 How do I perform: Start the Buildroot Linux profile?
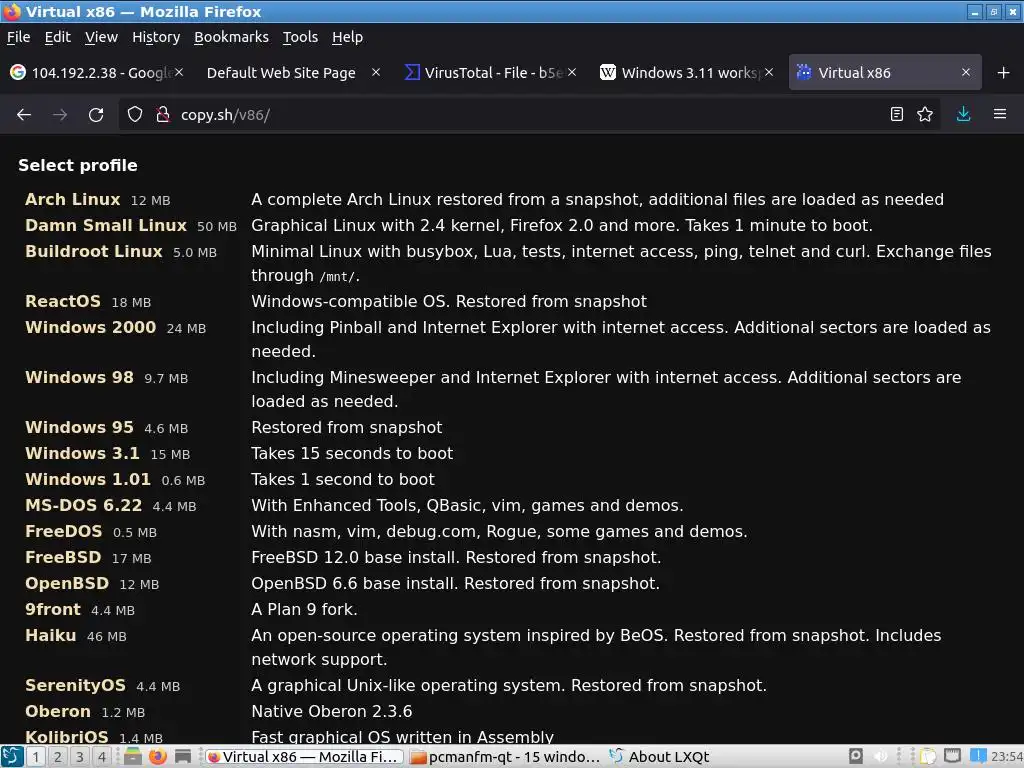[93, 251]
